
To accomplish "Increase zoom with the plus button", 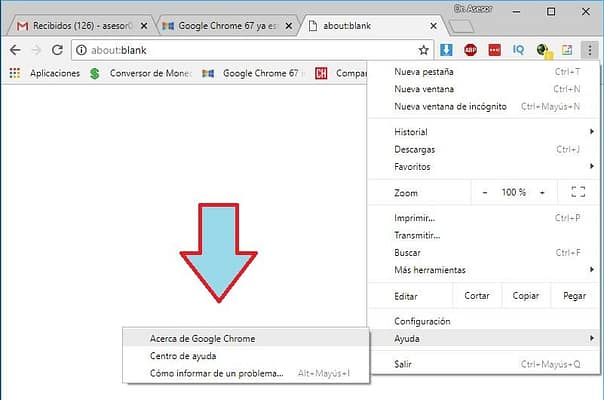I will pos(542,192).
